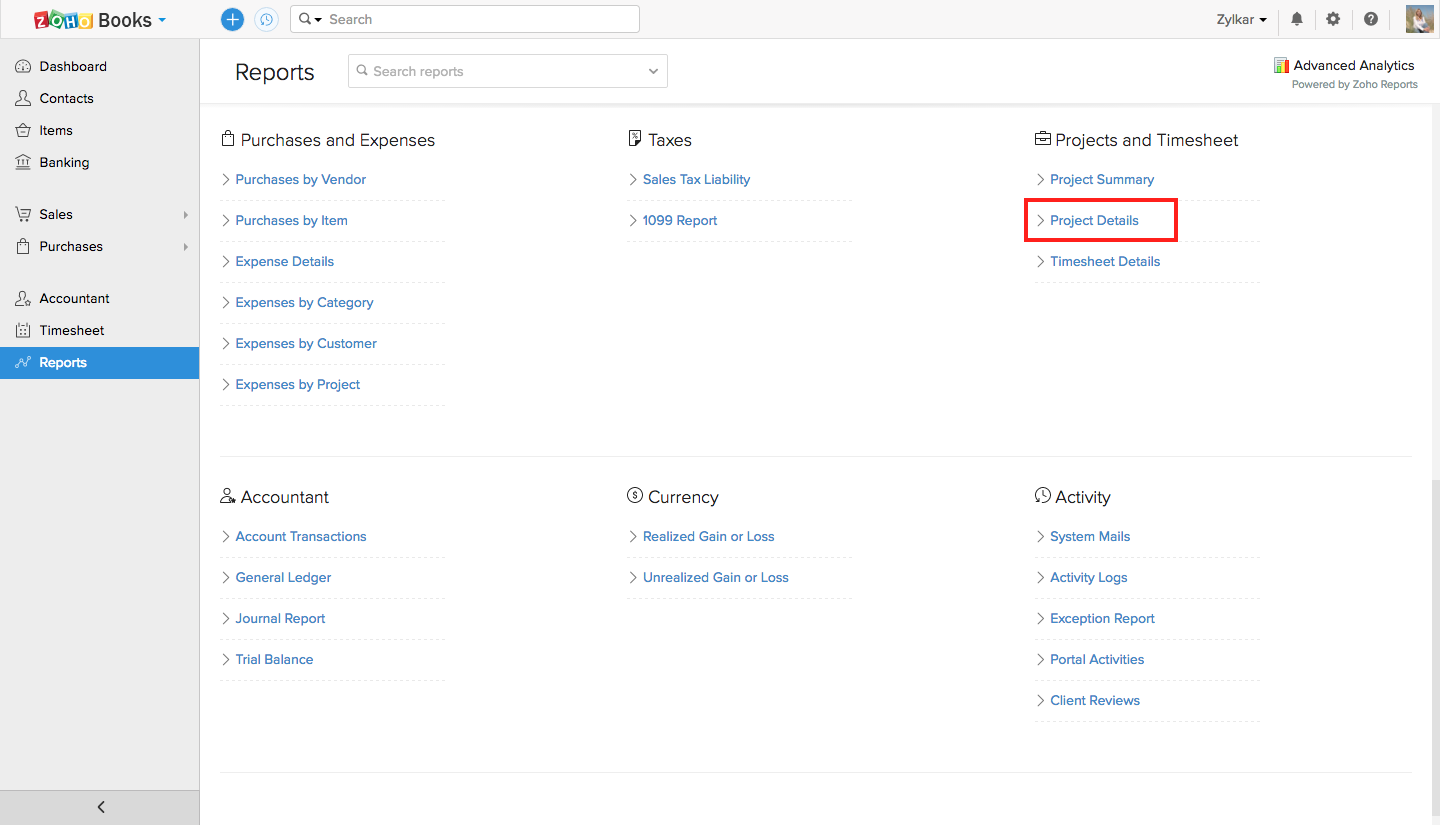Expand the Search reports dropdown arrow
The width and height of the screenshot is (1440, 825).
pyautogui.click(x=653, y=71)
